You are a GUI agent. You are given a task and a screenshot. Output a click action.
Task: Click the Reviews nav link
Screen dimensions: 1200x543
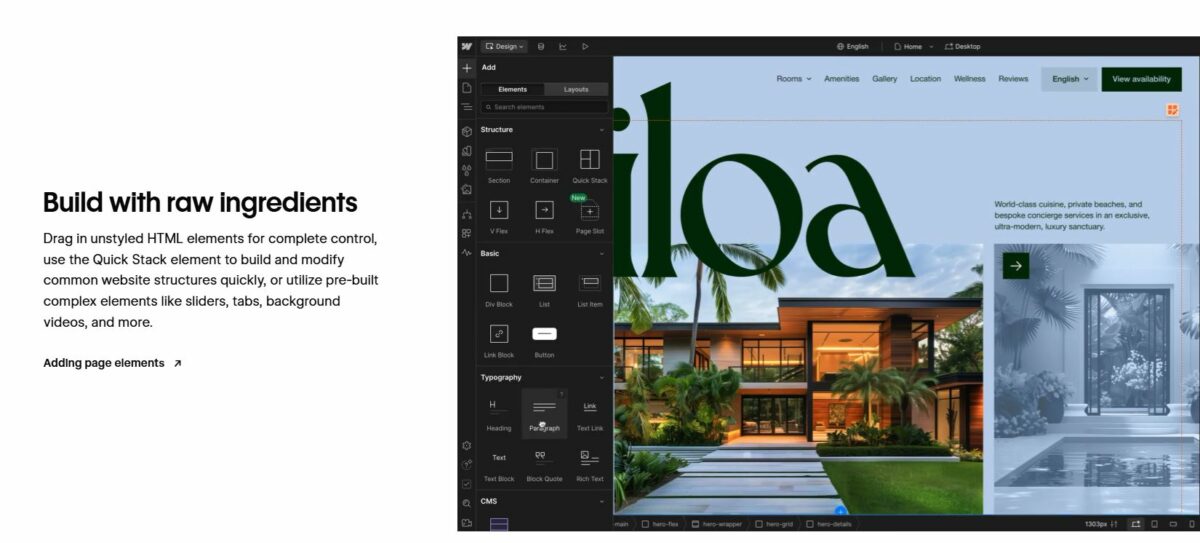coord(1013,79)
